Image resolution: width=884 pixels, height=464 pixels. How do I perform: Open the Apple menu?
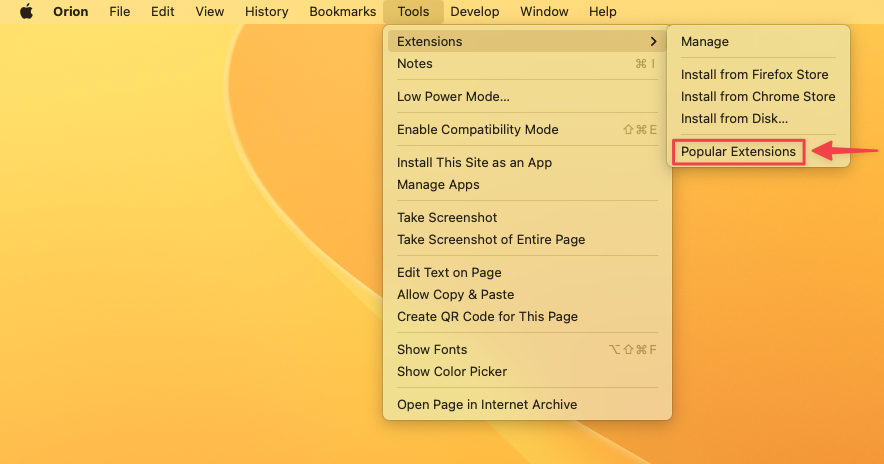click(x=26, y=11)
